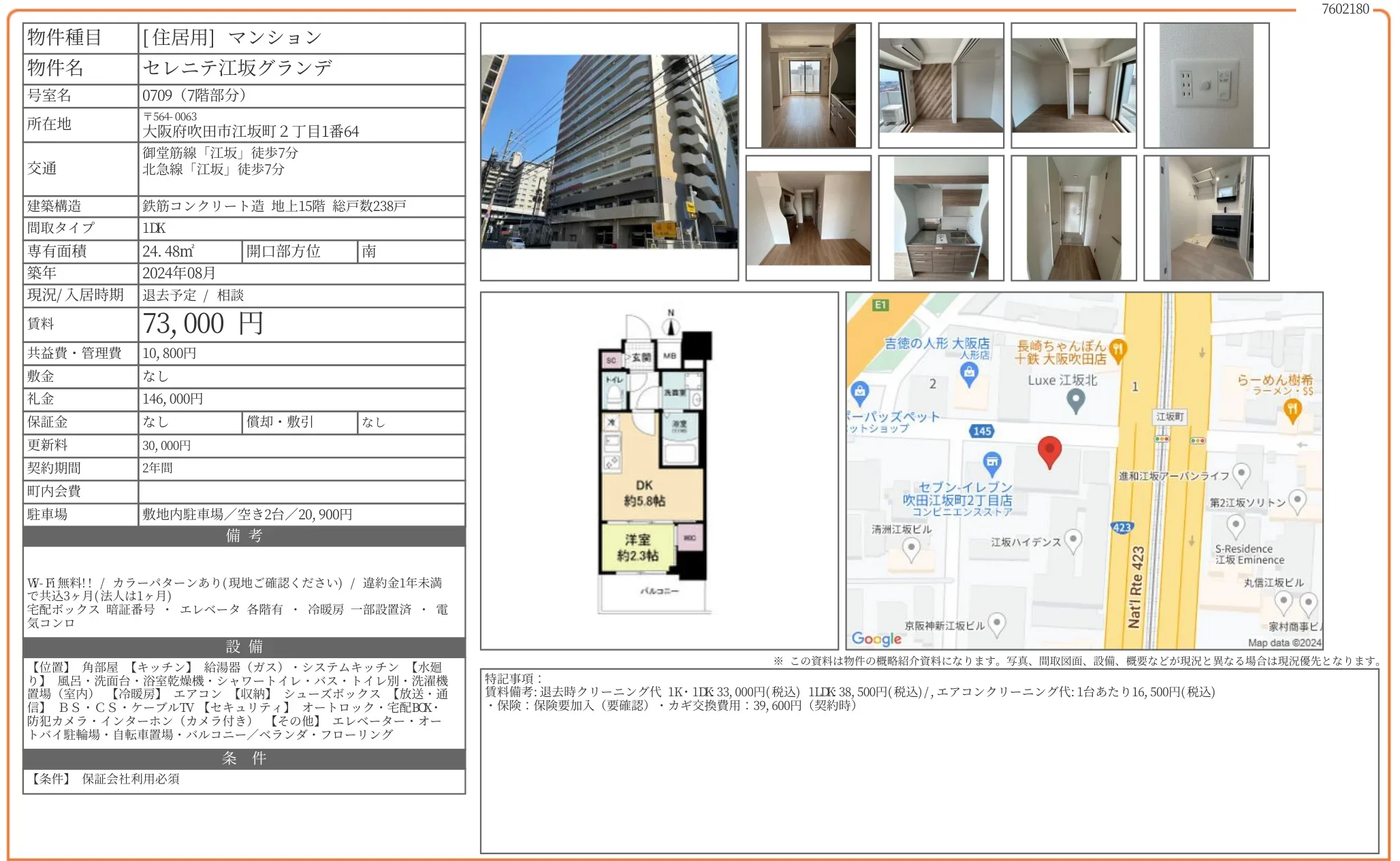Open the washroom vanity photo
Screen dimensions: 1400x861
click(x=1206, y=218)
